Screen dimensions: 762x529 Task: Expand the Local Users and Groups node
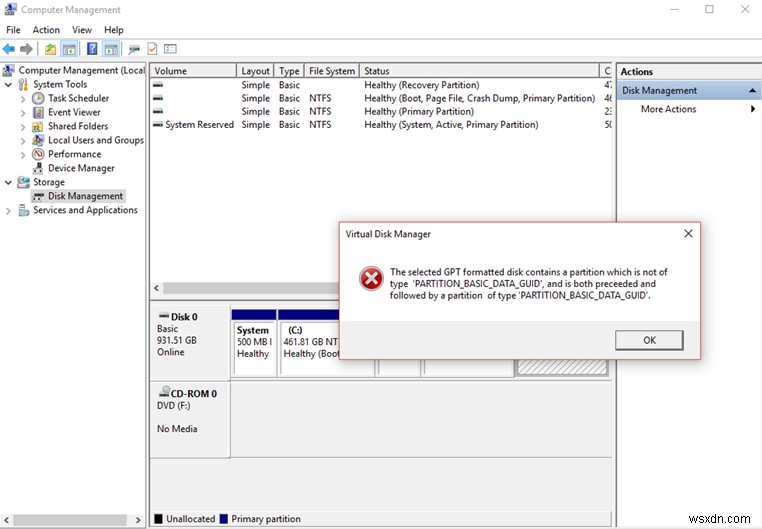click(x=23, y=141)
